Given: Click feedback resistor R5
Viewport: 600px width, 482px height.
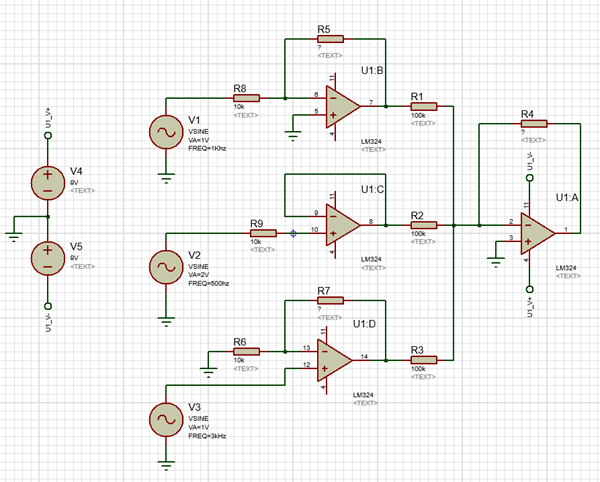Looking at the screenshot, I should [331, 39].
